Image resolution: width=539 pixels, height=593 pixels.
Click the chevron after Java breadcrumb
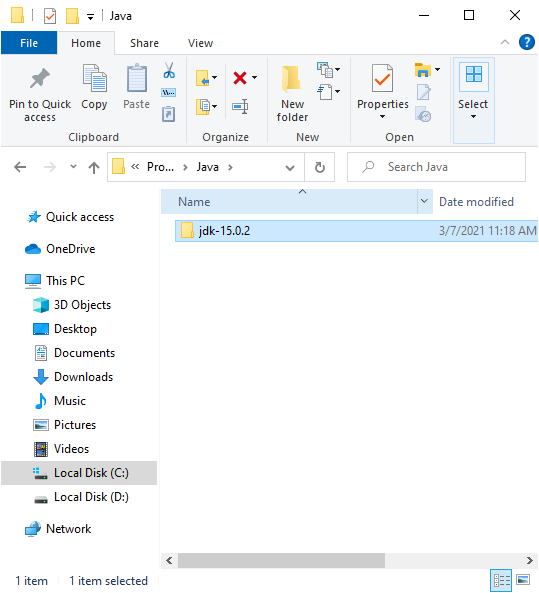click(x=230, y=167)
